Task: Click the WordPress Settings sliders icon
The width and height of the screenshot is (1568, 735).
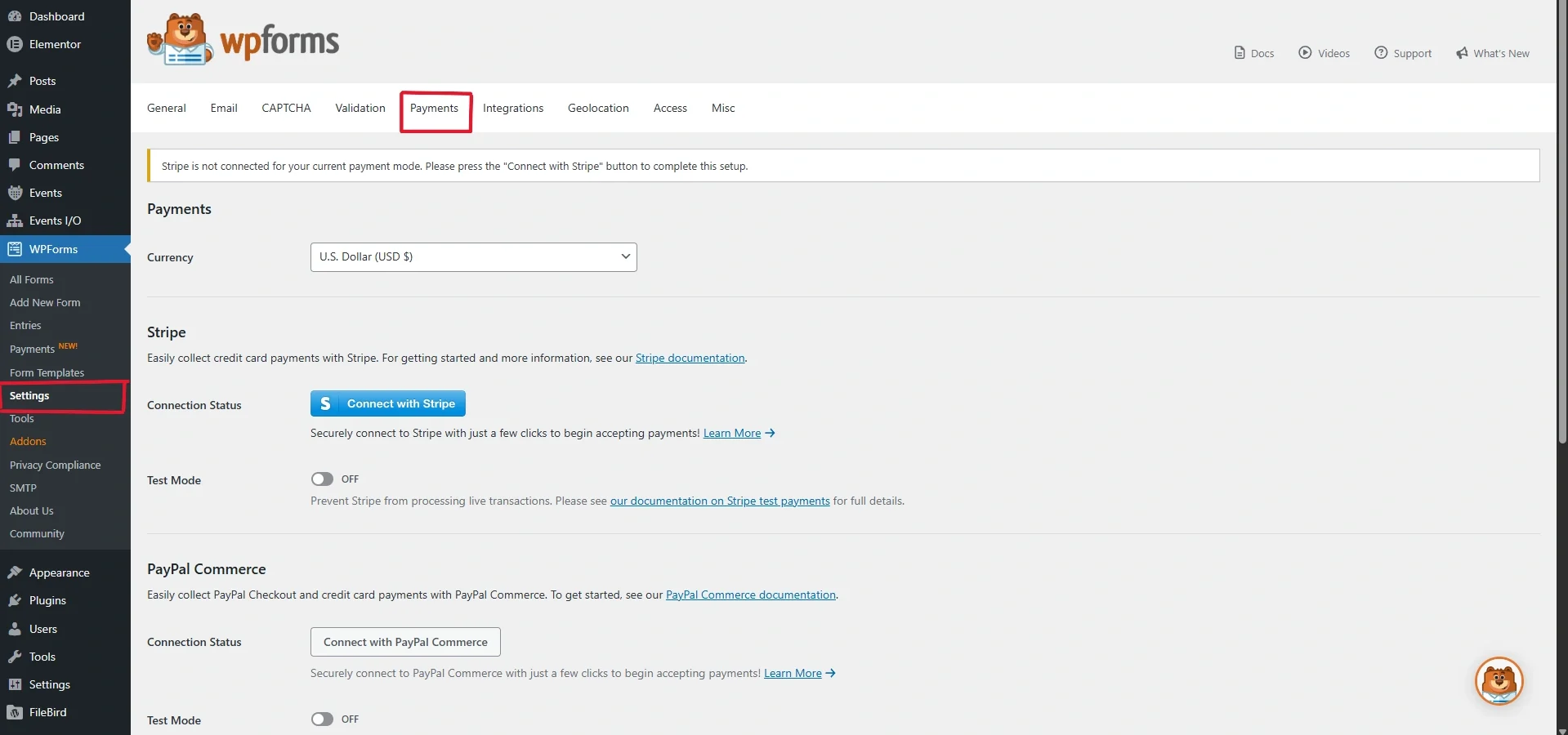Action: [15, 684]
